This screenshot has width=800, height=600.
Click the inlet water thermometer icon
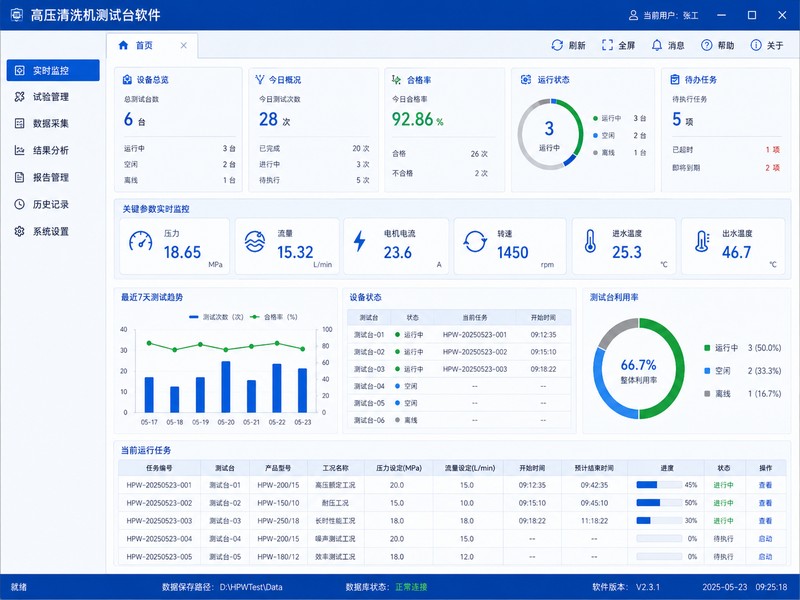click(x=590, y=241)
